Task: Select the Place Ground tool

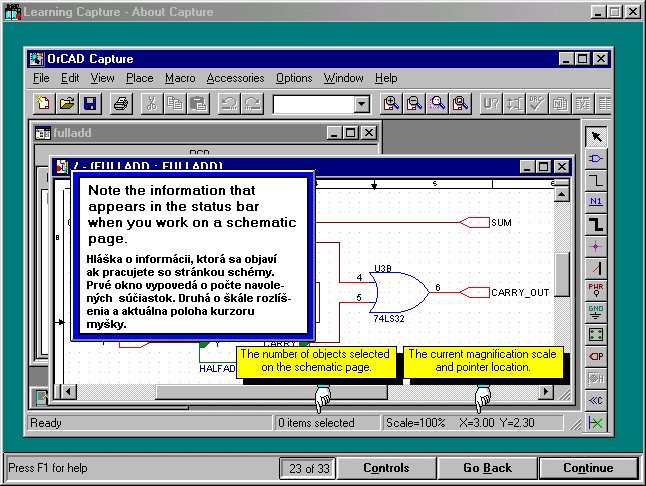Action: pos(597,312)
